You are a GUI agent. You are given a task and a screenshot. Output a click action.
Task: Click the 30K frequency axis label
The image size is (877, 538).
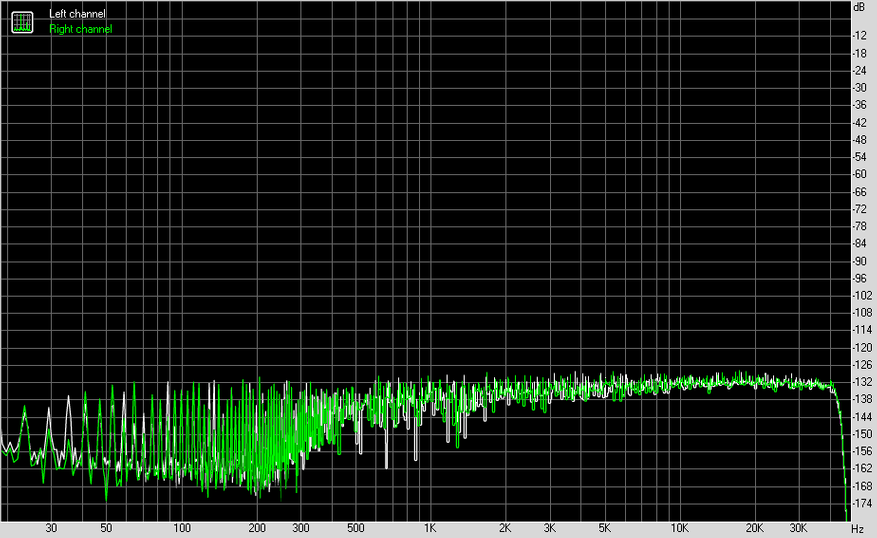(799, 528)
